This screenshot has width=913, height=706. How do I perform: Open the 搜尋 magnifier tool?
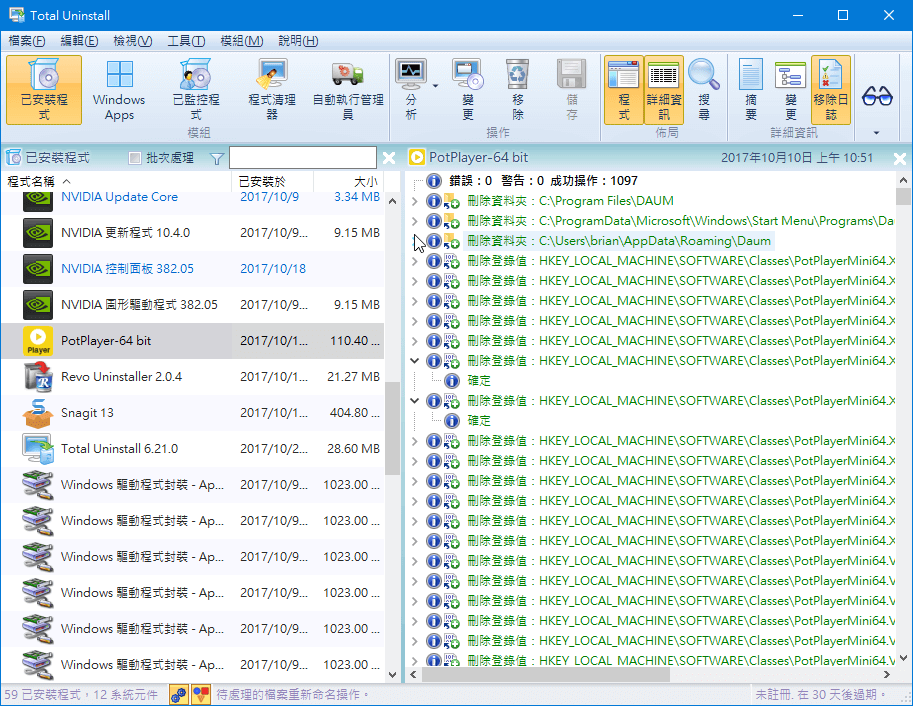click(x=704, y=90)
